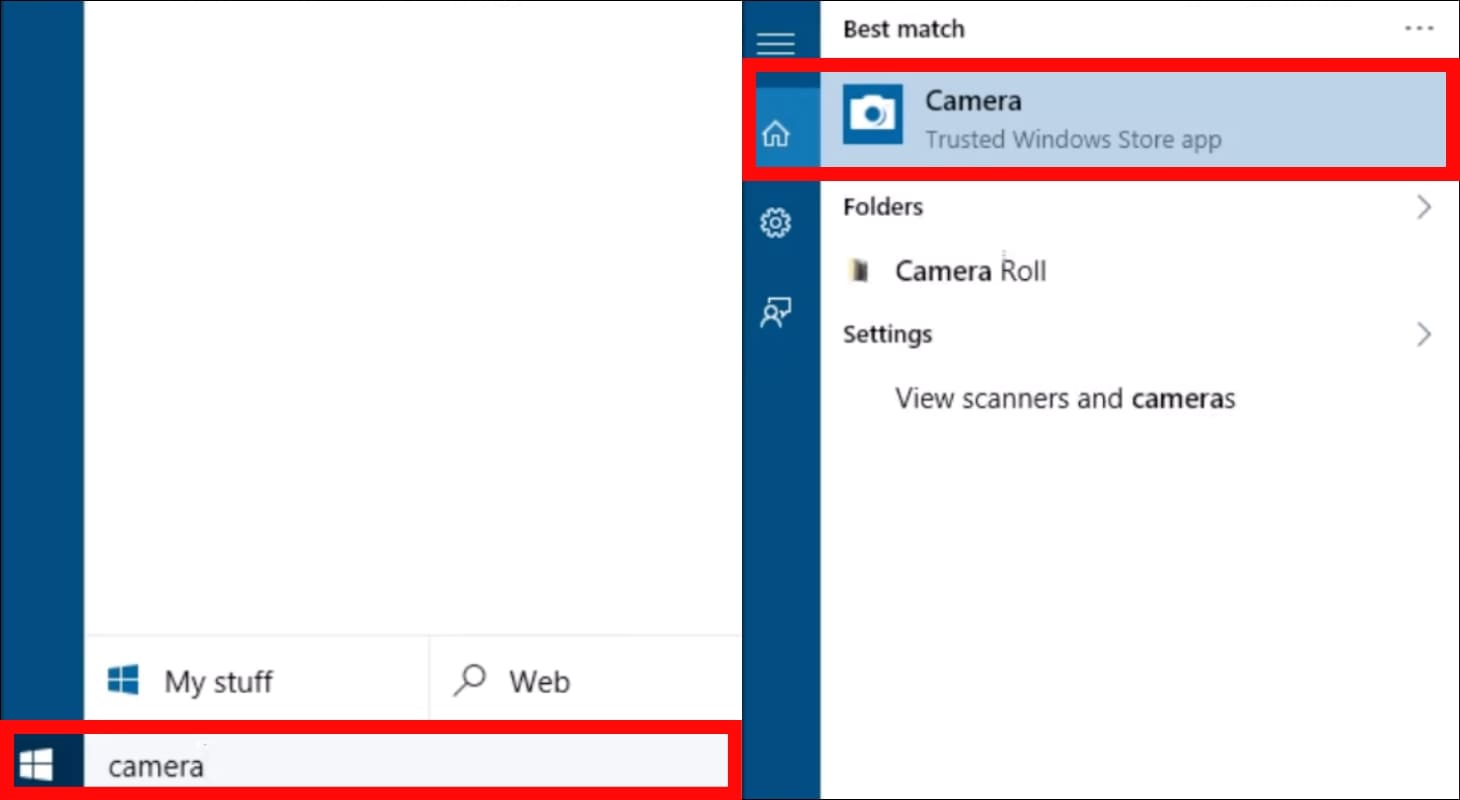This screenshot has width=1460, height=800.
Task: Open Camera Roll from the results
Action: (x=969, y=270)
